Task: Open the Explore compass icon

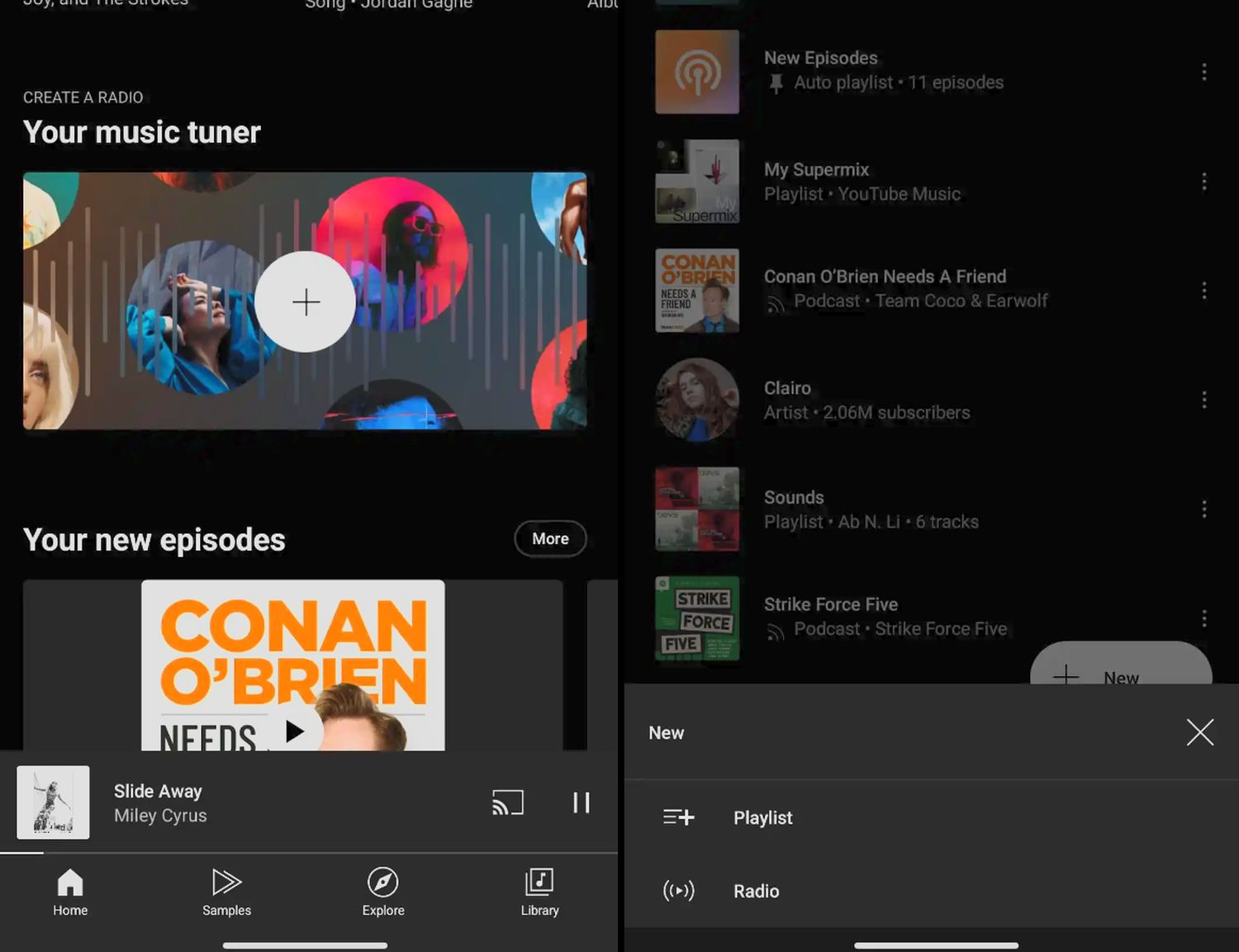Action: pos(383,883)
